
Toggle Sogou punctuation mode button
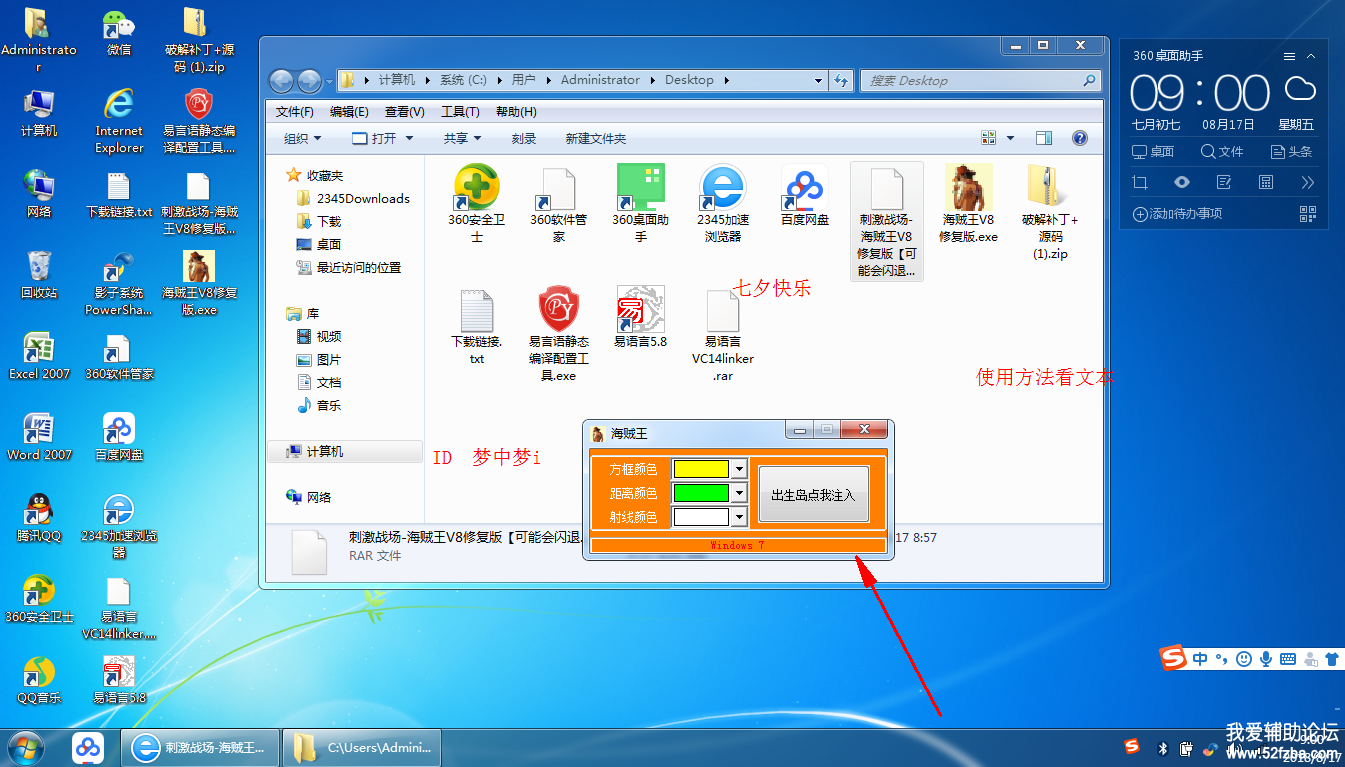[1221, 659]
